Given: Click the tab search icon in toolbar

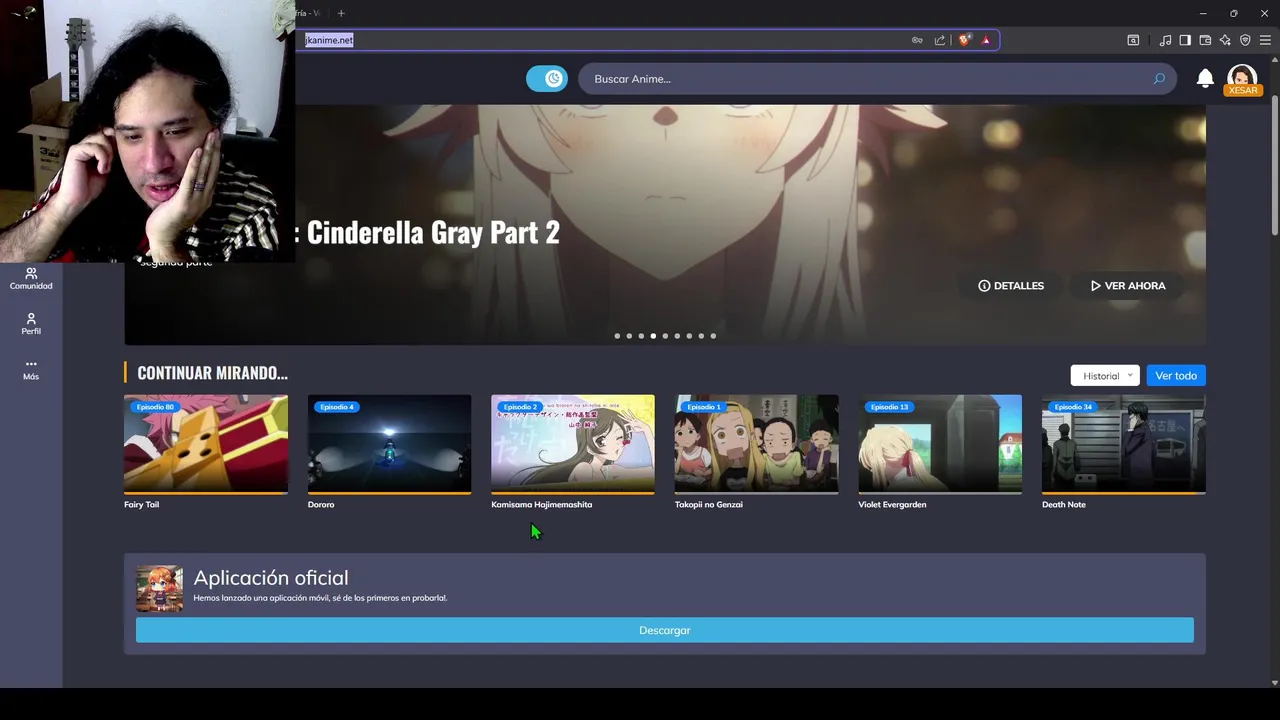Looking at the screenshot, I should [1133, 40].
